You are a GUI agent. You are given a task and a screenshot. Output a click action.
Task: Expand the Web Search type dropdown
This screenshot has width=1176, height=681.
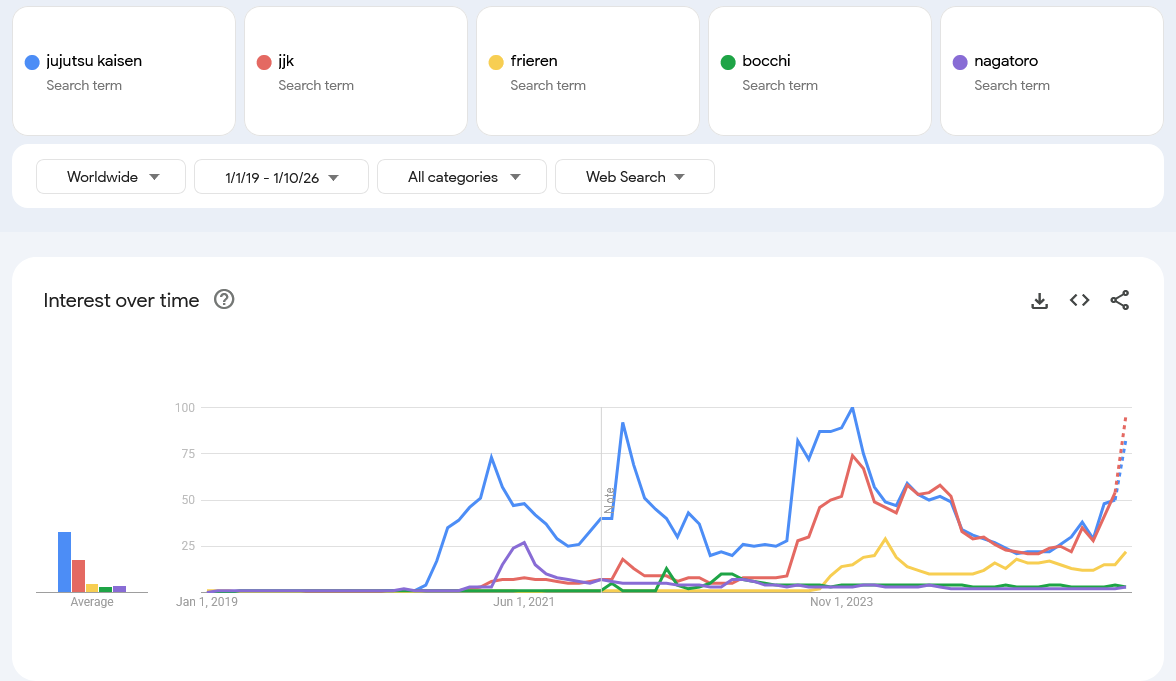635,177
